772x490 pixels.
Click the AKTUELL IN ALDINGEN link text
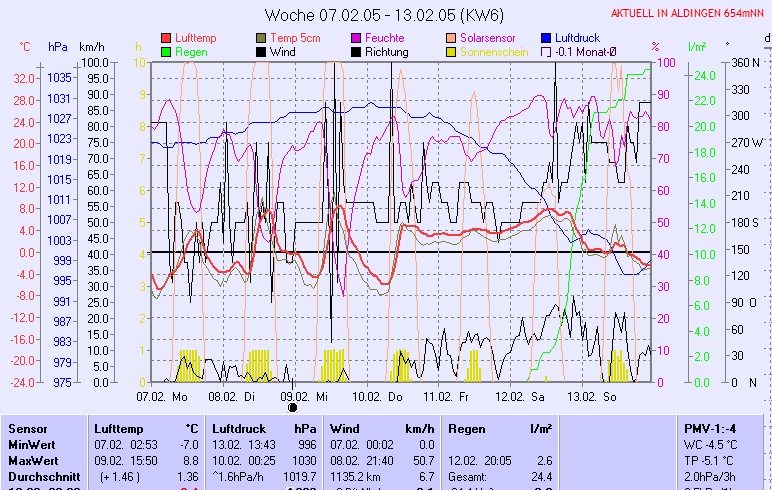click(688, 14)
